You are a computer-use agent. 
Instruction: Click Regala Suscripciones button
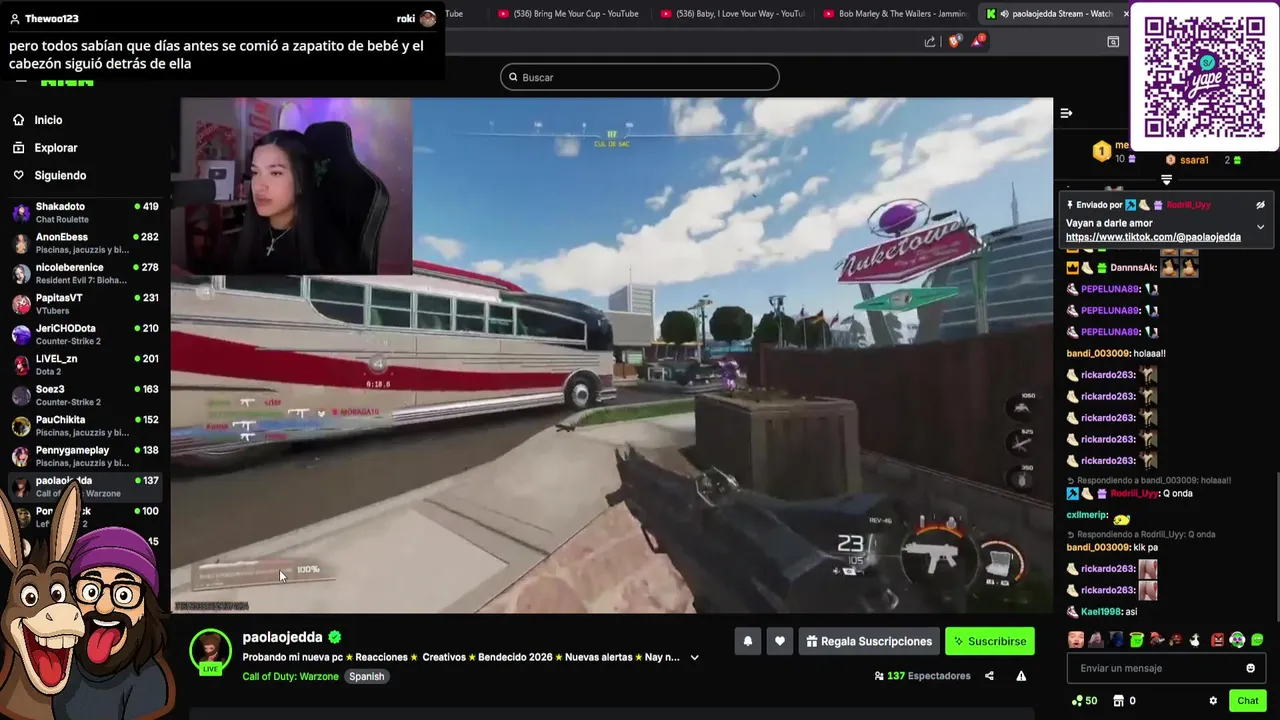click(869, 641)
